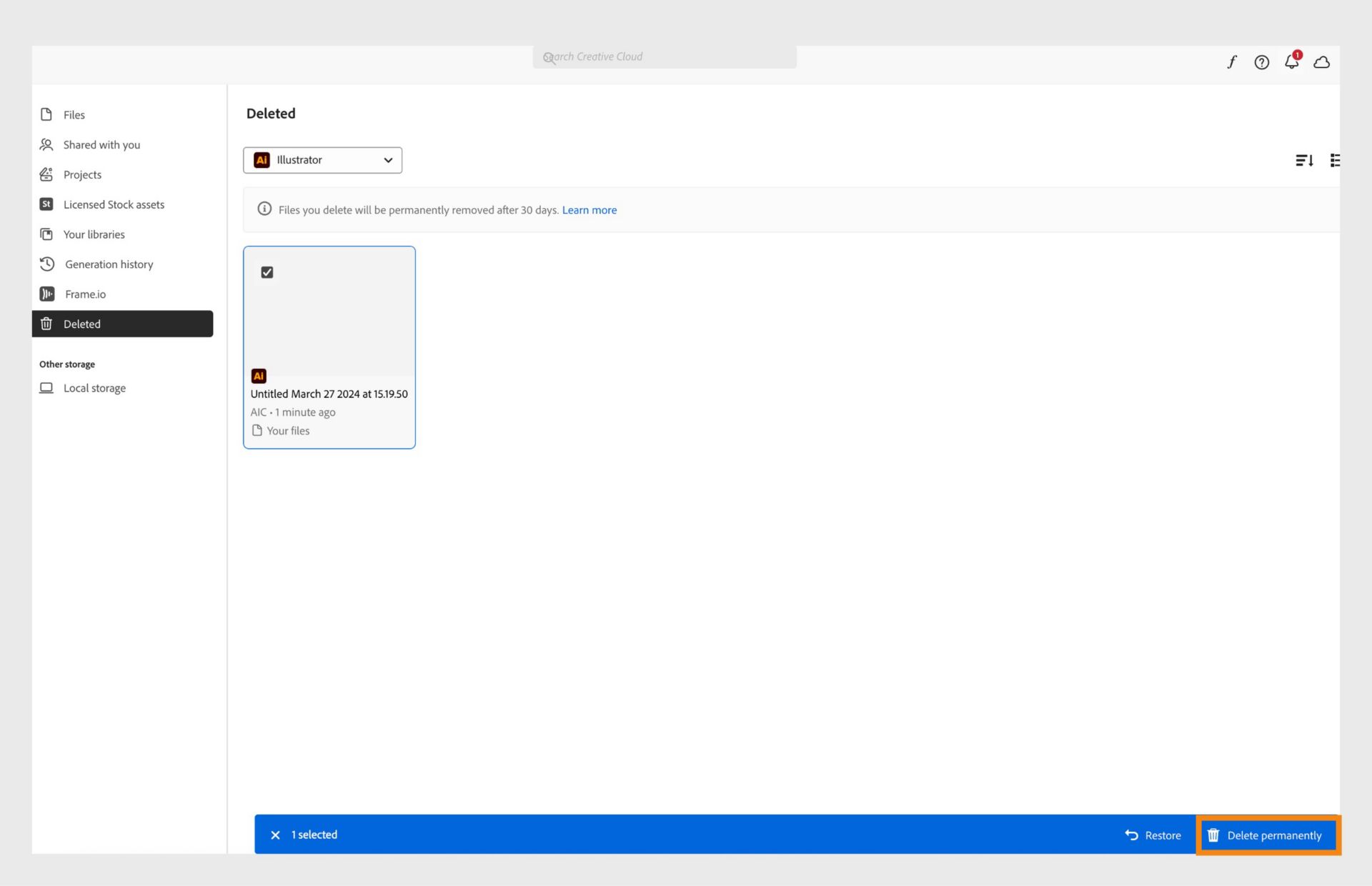Open the sort order icon
The image size is (1372, 886).
(x=1304, y=160)
